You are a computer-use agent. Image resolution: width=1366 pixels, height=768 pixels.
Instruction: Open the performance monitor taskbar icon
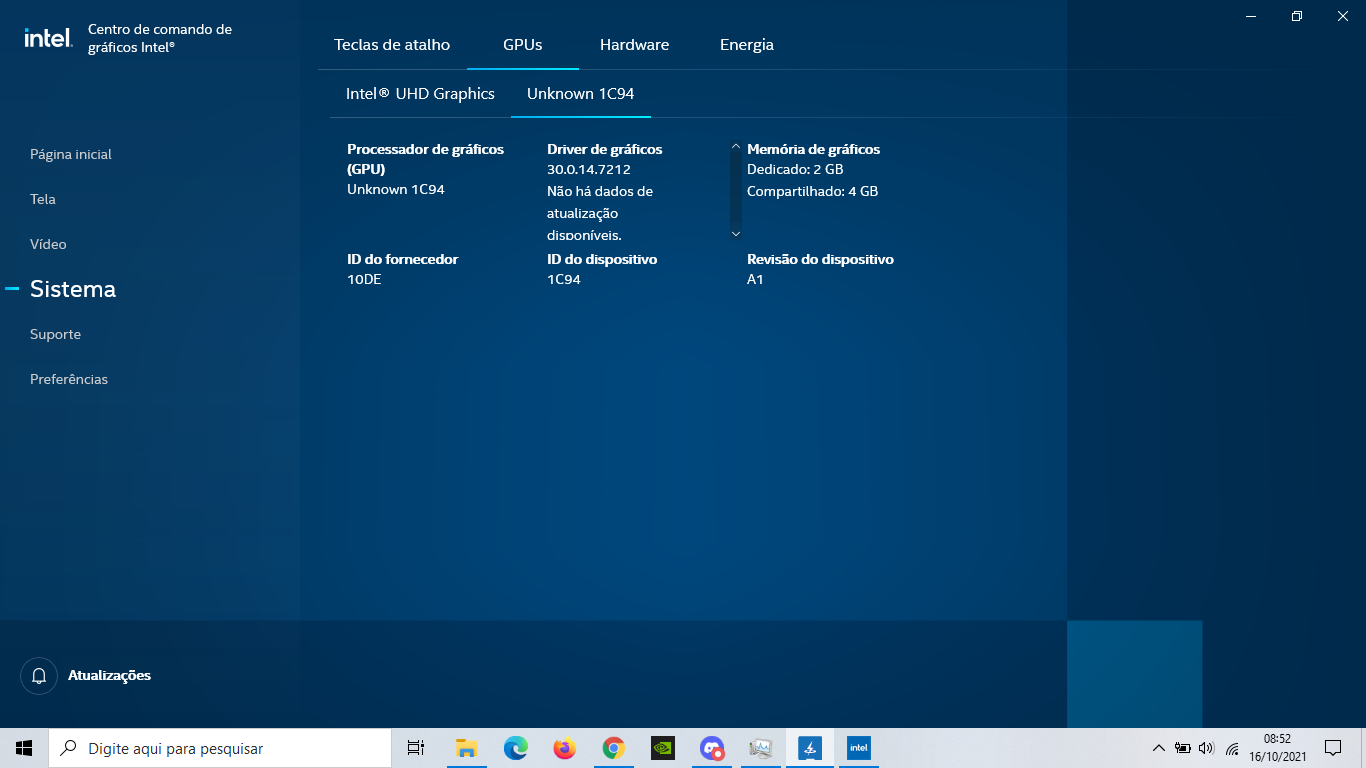[761, 748]
